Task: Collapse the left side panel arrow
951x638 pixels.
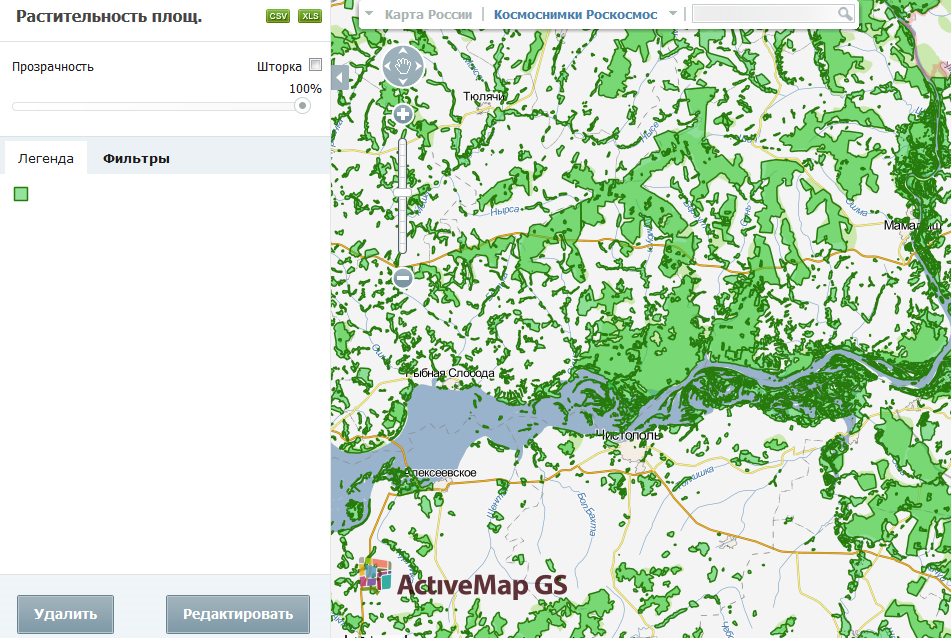Action: (x=340, y=78)
